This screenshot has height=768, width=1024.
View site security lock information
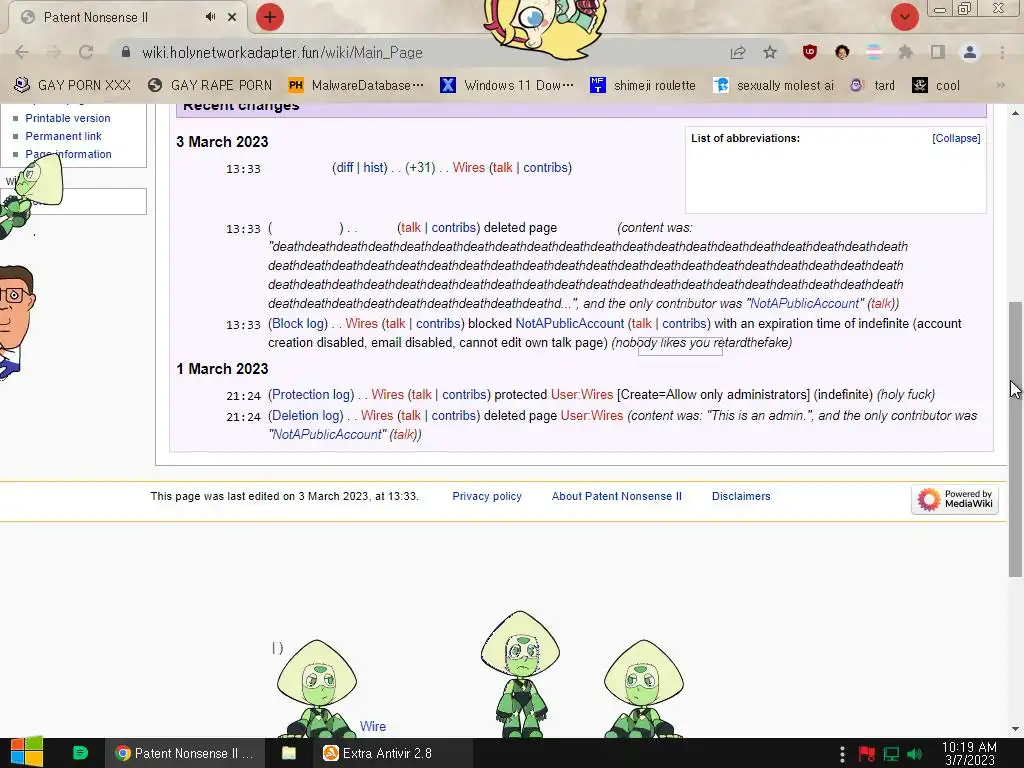(126, 52)
